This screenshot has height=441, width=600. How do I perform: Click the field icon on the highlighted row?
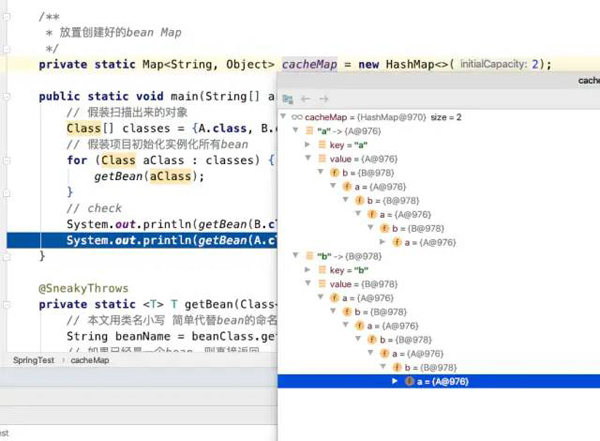[410, 381]
